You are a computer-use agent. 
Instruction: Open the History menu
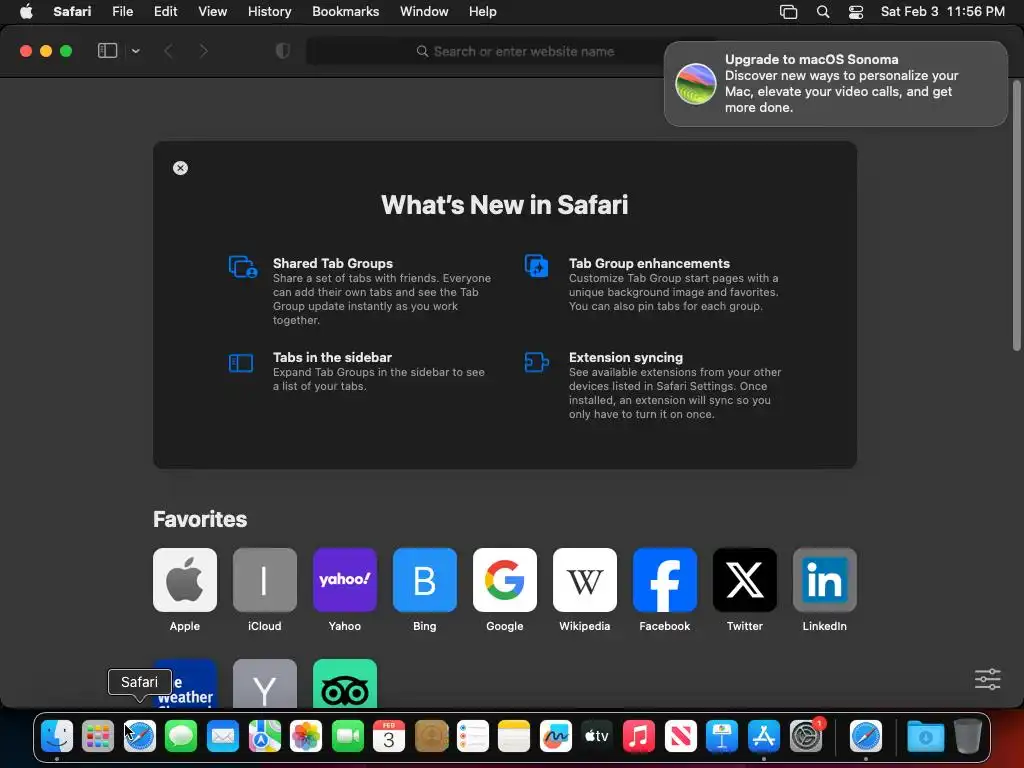[269, 11]
